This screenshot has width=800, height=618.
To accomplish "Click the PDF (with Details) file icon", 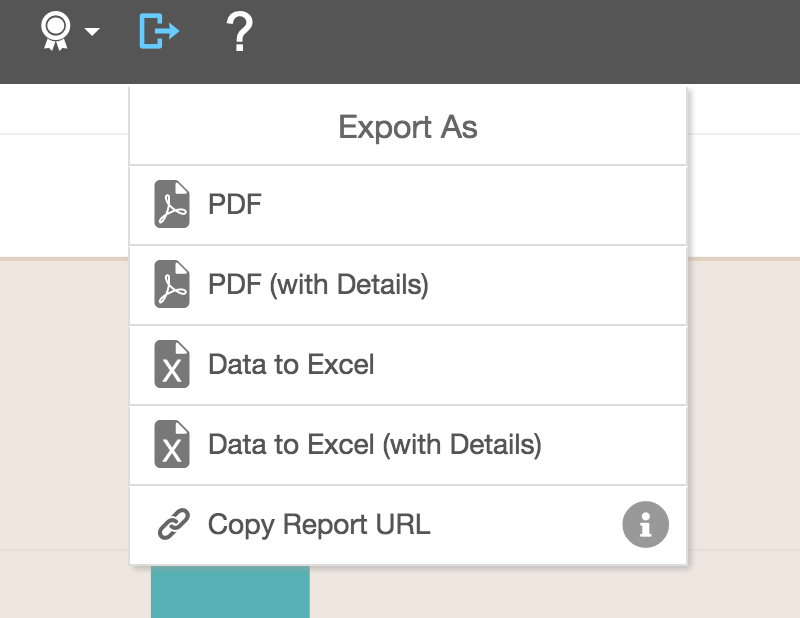I will pyautogui.click(x=172, y=285).
